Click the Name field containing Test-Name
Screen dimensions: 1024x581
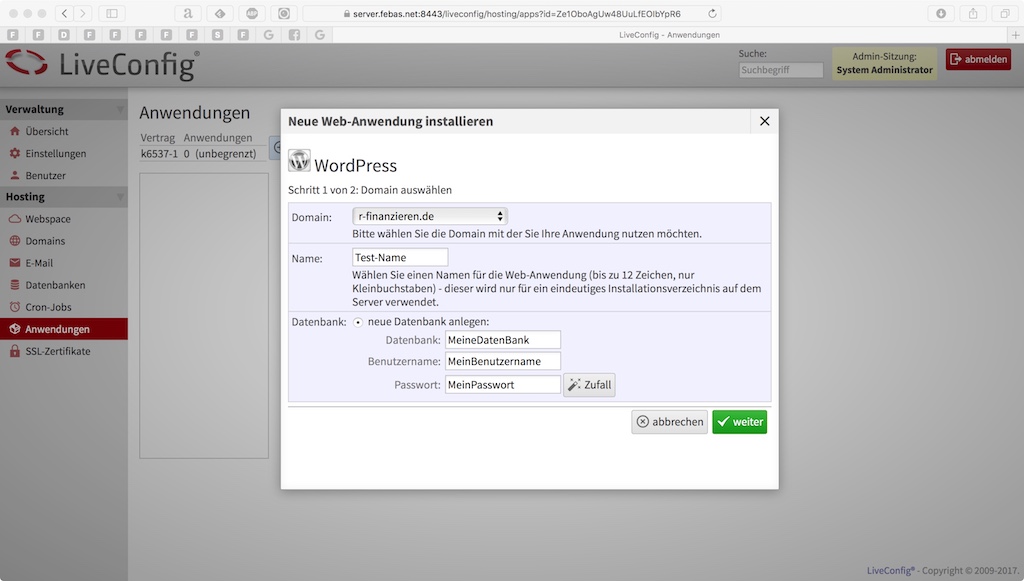[x=400, y=257]
